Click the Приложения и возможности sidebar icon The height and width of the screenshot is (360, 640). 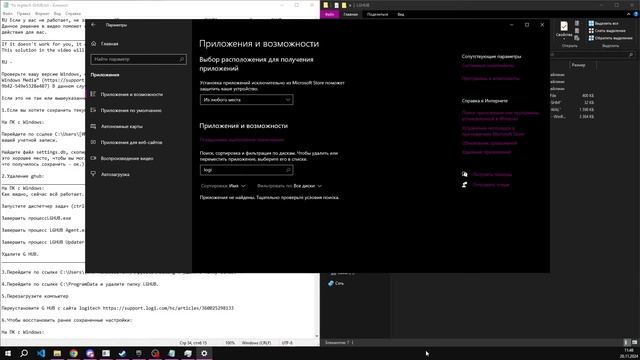93,94
